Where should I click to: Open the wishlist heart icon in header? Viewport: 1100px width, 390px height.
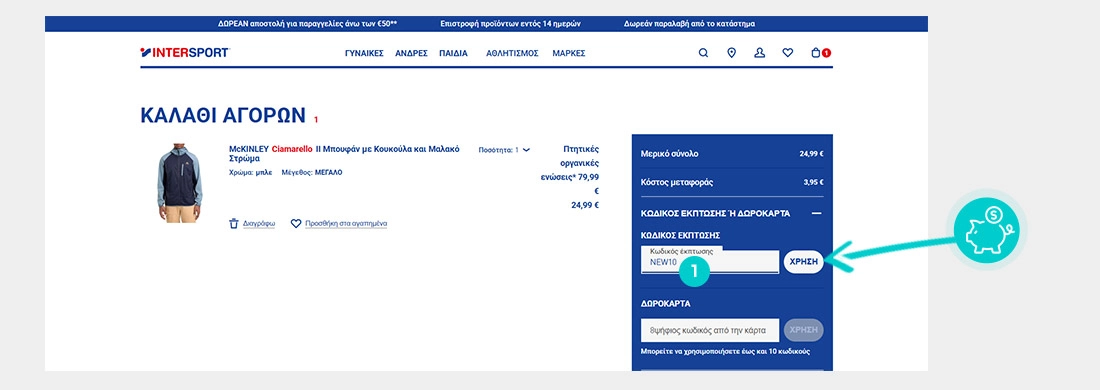coord(788,53)
